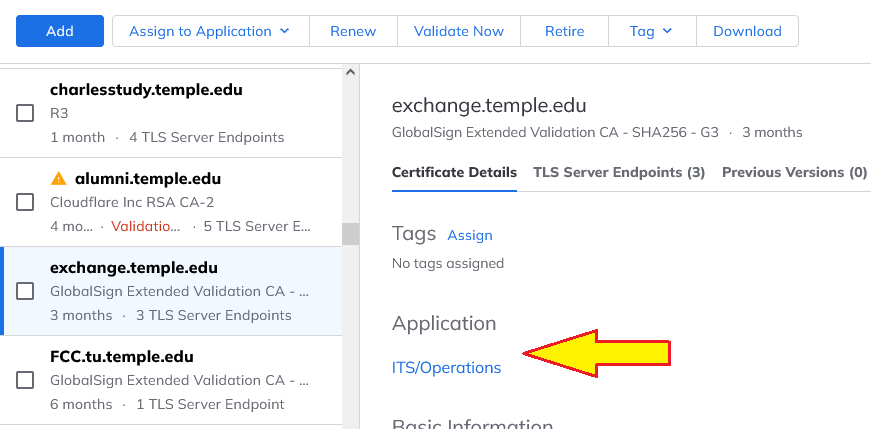Switch to Previous Versions (0) tab
The width and height of the screenshot is (871, 429).
(794, 172)
